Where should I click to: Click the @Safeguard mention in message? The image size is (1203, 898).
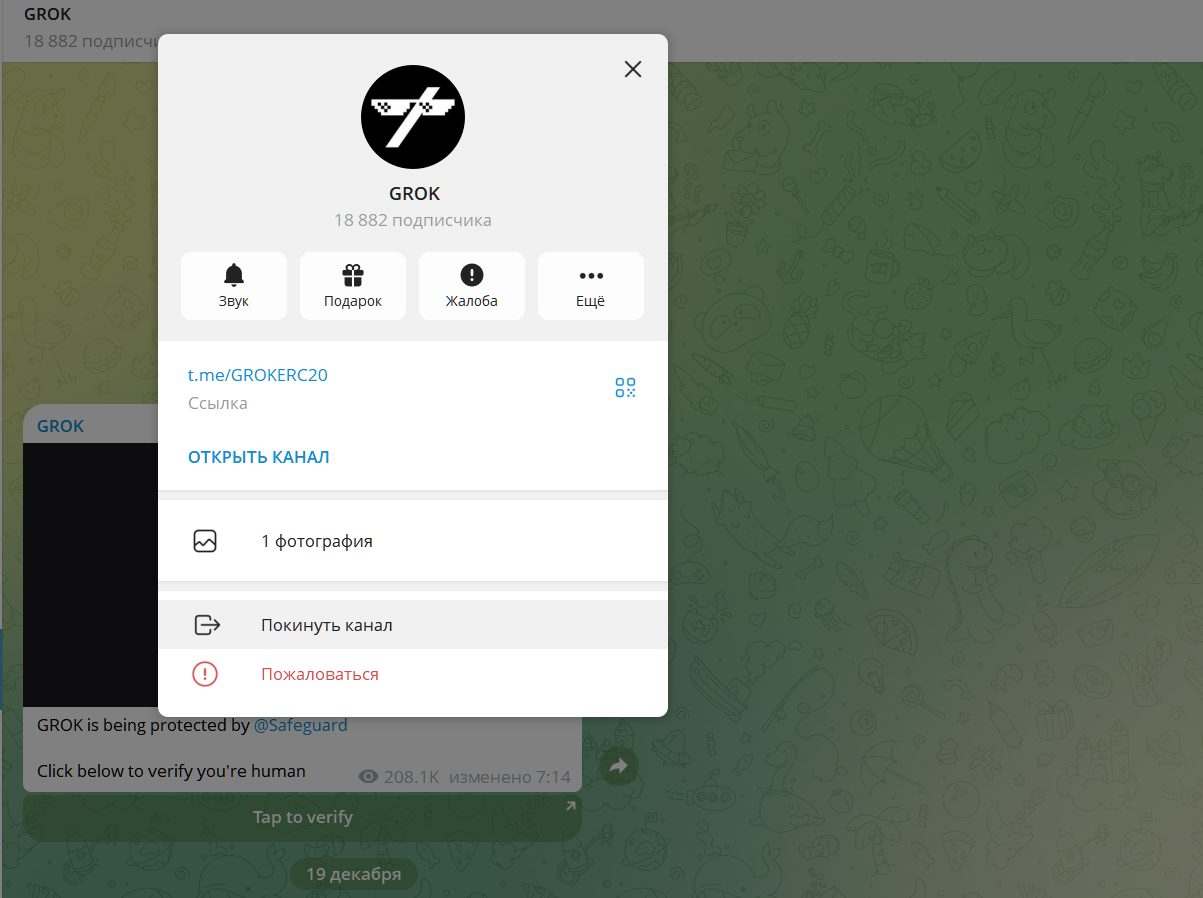pos(300,725)
